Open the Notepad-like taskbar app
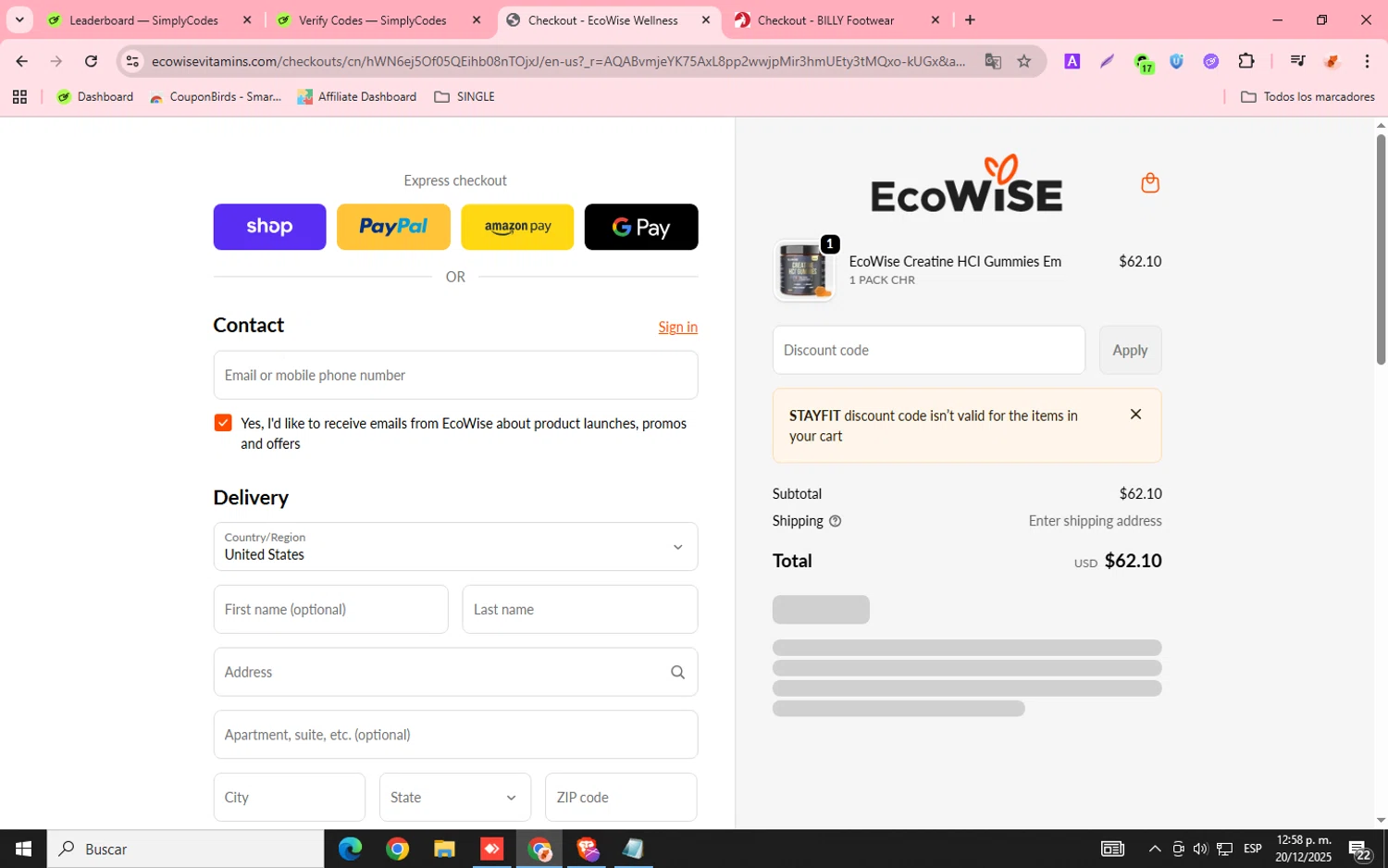The width and height of the screenshot is (1388, 868). coord(633,849)
